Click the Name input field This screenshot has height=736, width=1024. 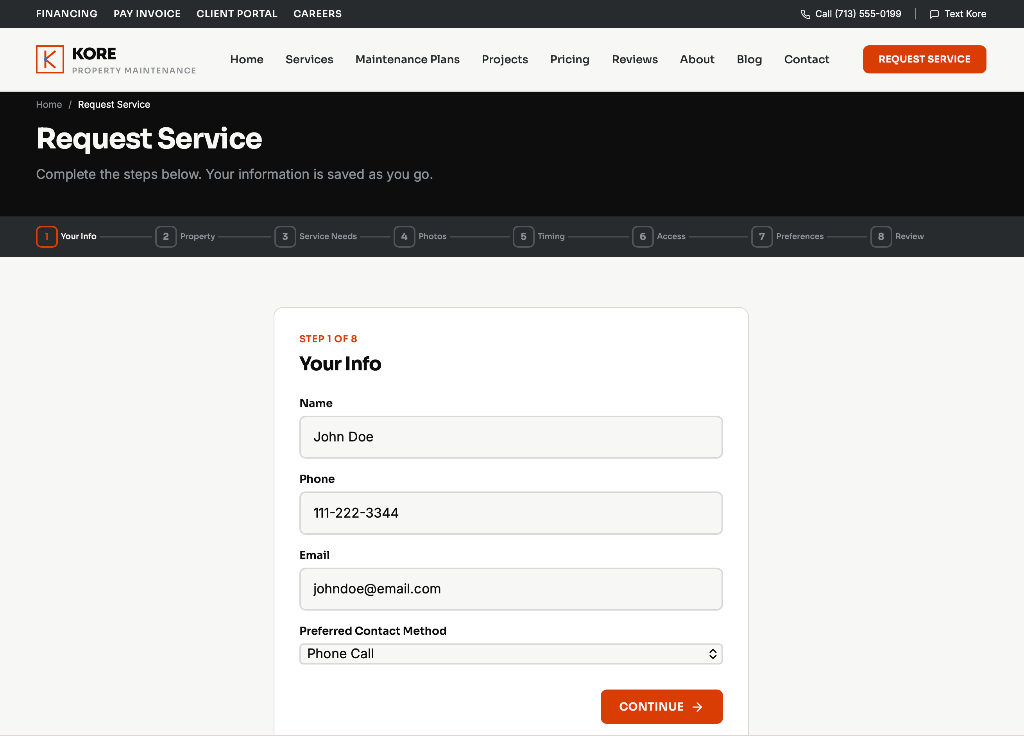[x=511, y=437]
